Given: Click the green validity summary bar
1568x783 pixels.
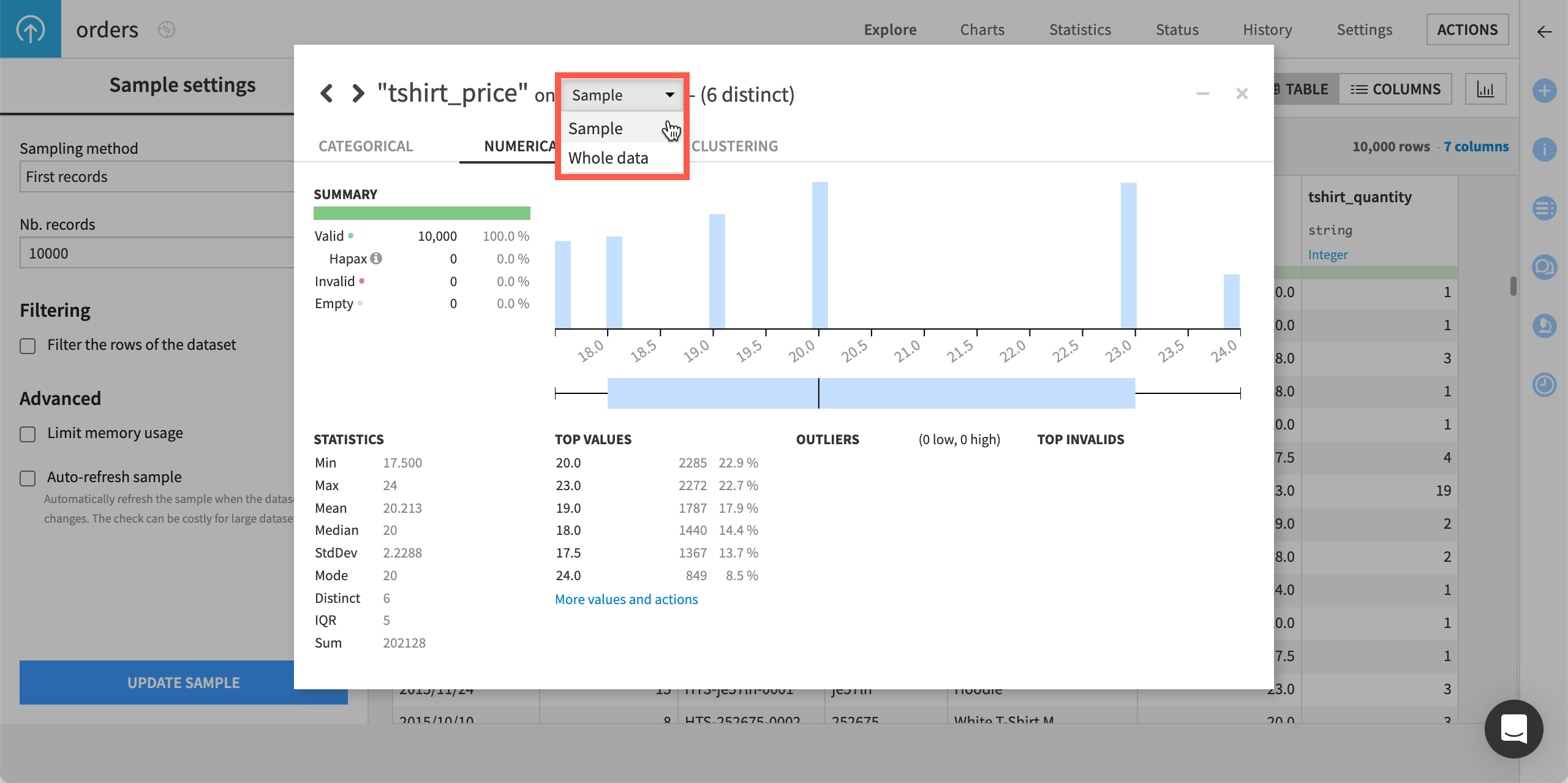Looking at the screenshot, I should coord(422,213).
